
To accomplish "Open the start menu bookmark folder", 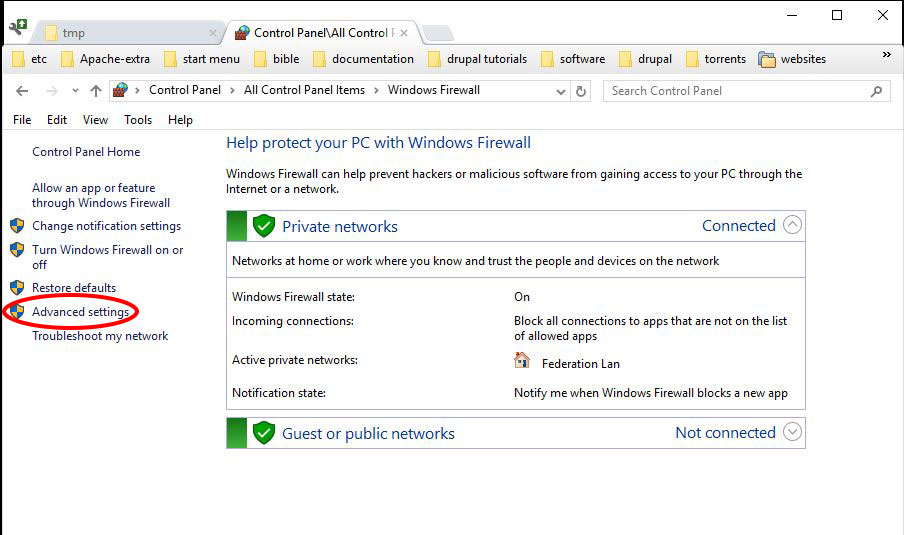I will [201, 59].
